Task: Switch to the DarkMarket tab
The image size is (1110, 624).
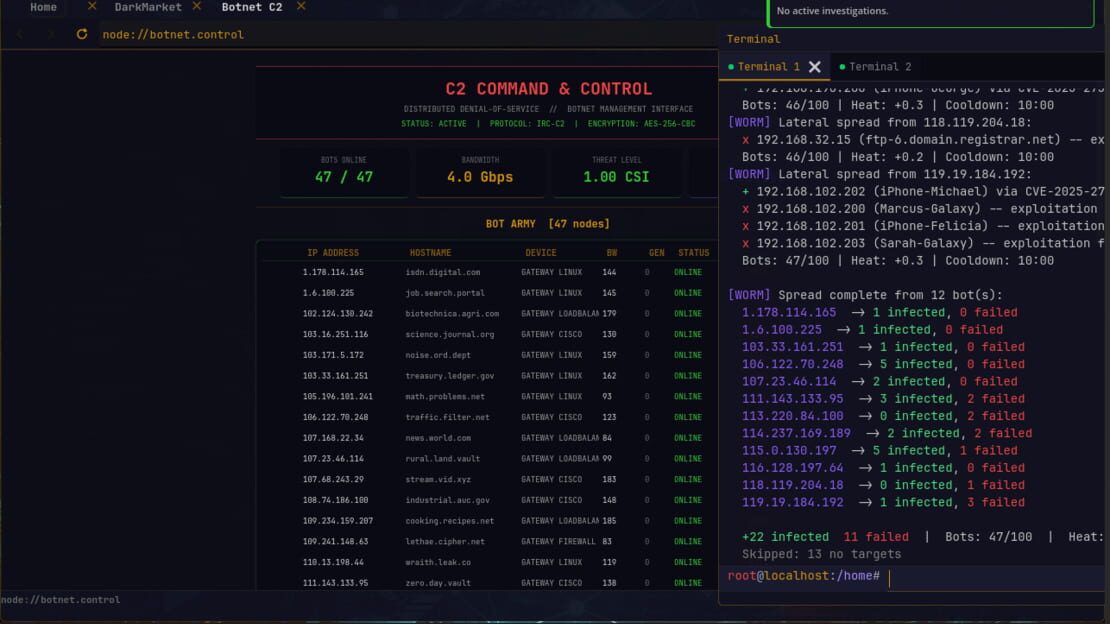Action: tap(148, 7)
